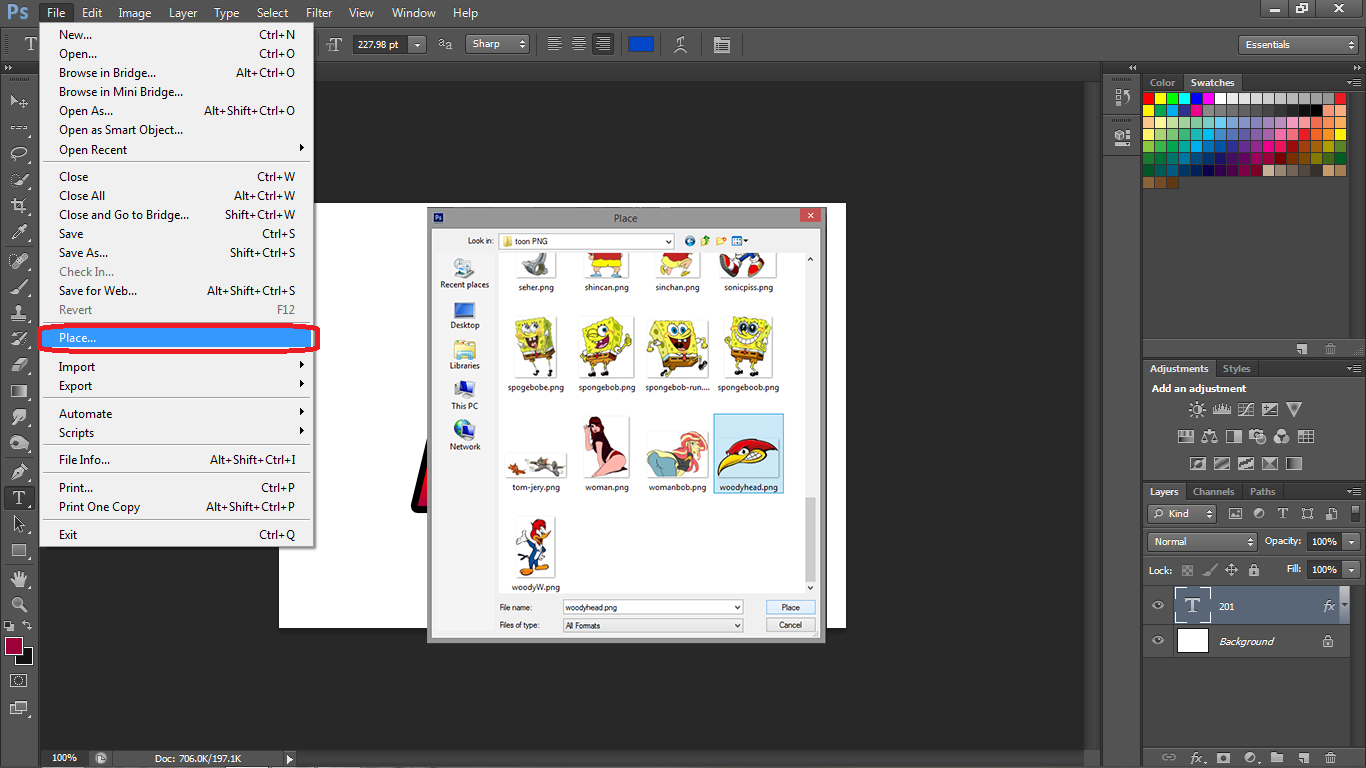Create a new layer in Layers panel
The height and width of the screenshot is (768, 1366).
coord(1304,758)
